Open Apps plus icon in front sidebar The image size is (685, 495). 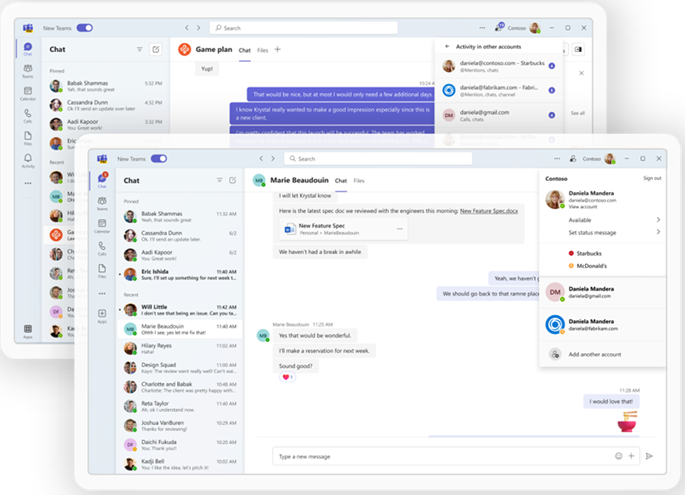(x=102, y=316)
